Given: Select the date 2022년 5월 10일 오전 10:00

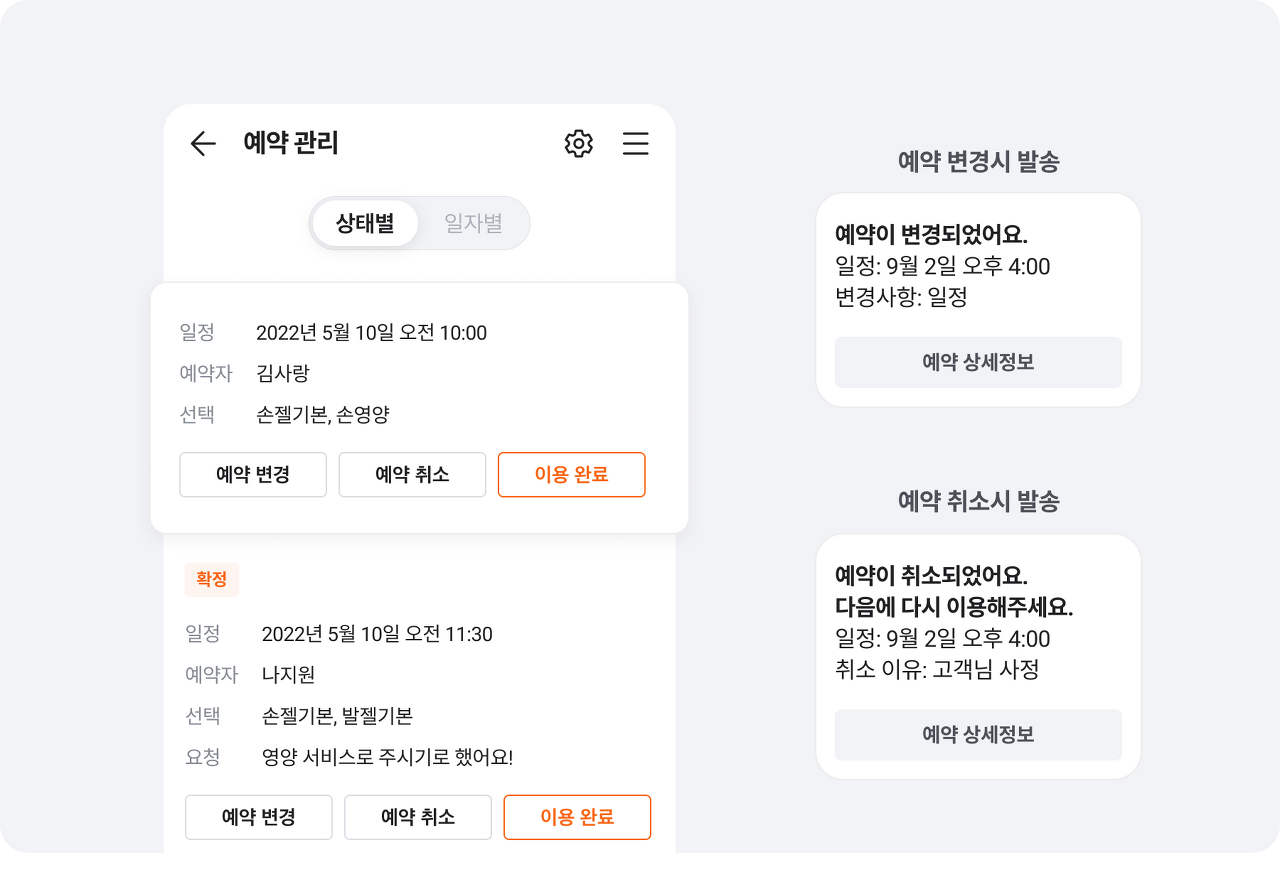Looking at the screenshot, I should [x=372, y=333].
